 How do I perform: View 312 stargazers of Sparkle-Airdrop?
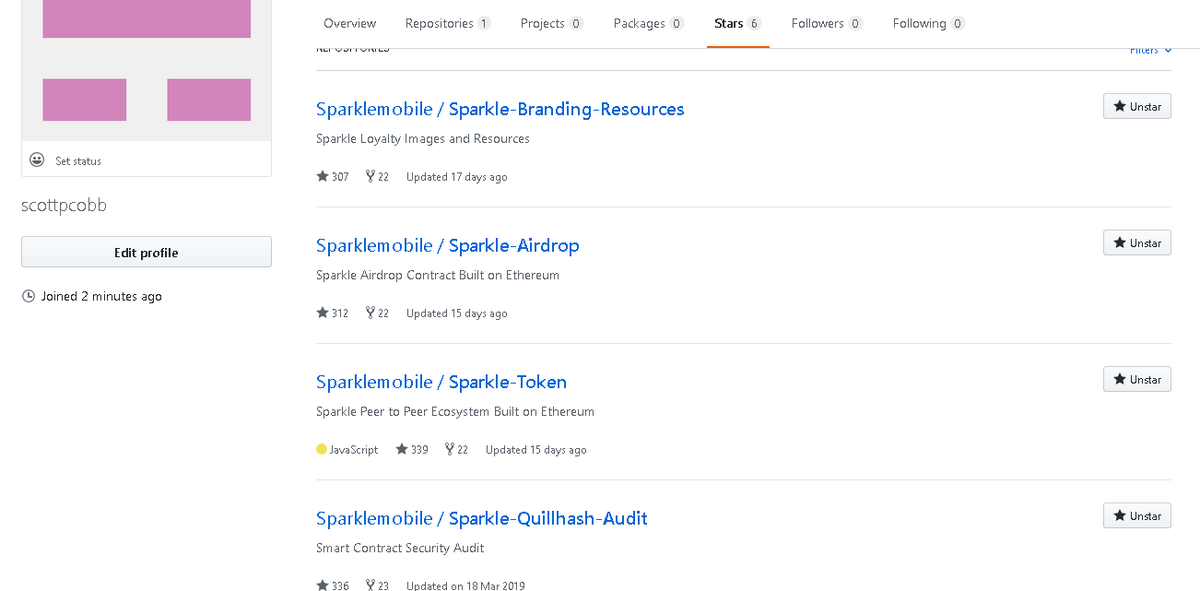tap(333, 313)
